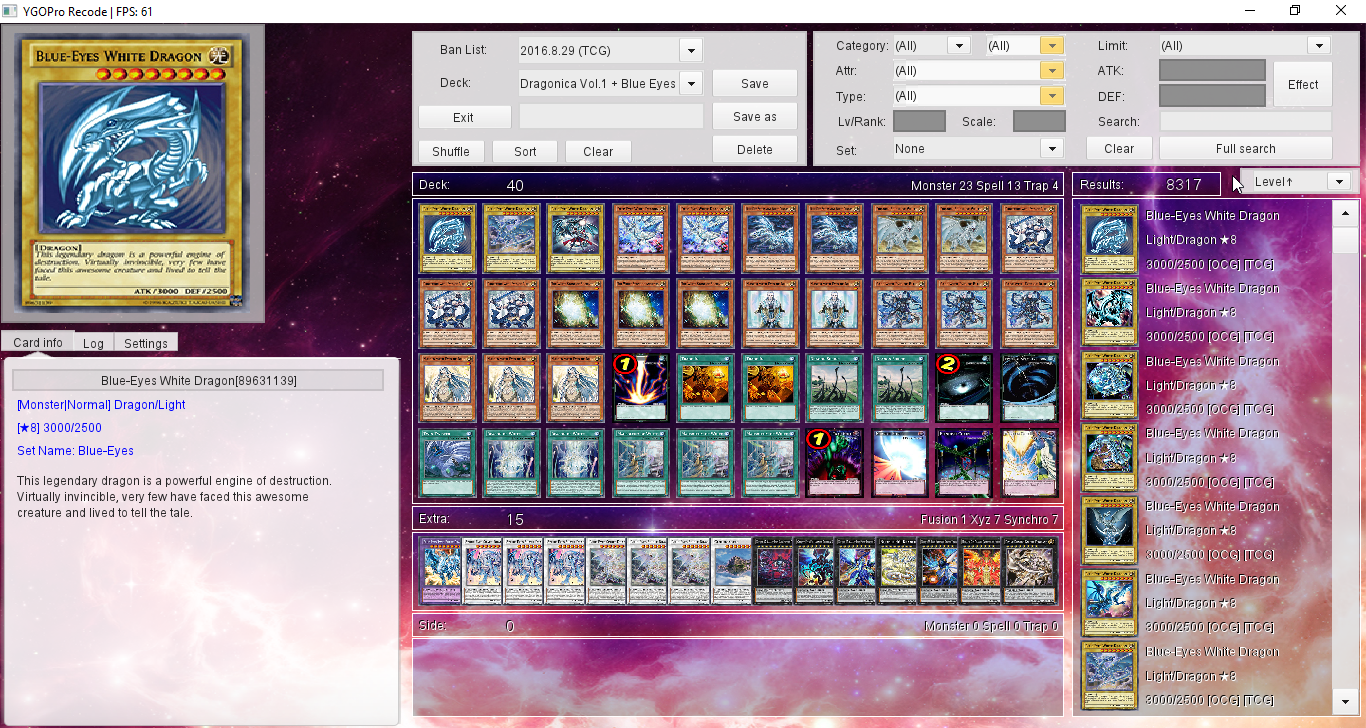Open the Ban List dropdown showing 2016.8.29 (TCG)
Image resolution: width=1366 pixels, height=728 pixels.
pos(610,50)
